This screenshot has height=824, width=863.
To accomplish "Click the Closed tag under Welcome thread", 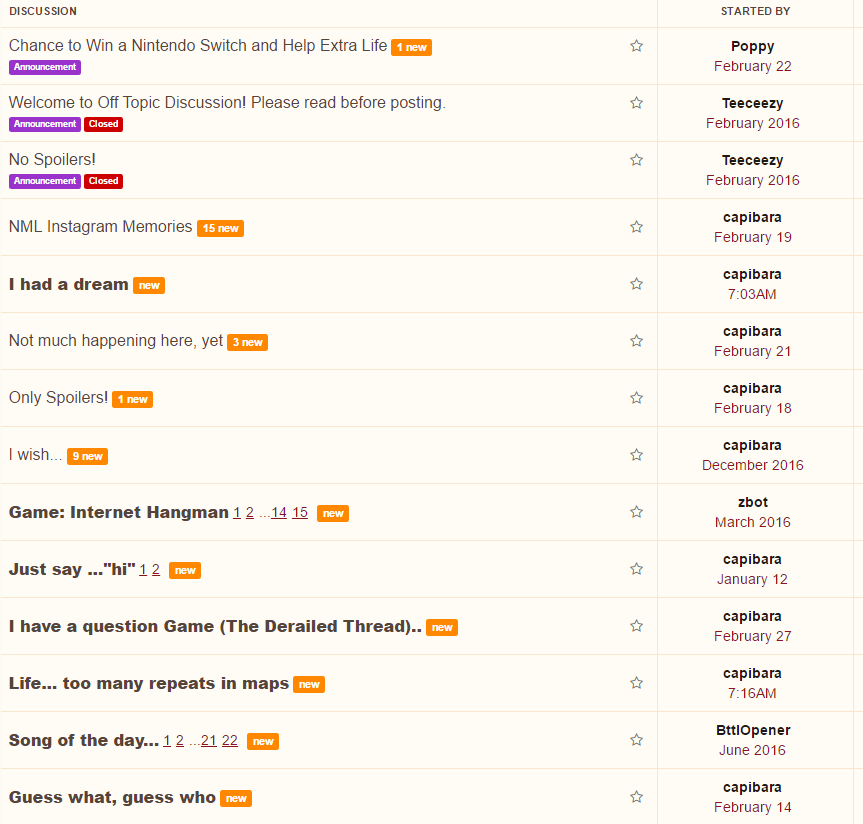I will pyautogui.click(x=103, y=124).
